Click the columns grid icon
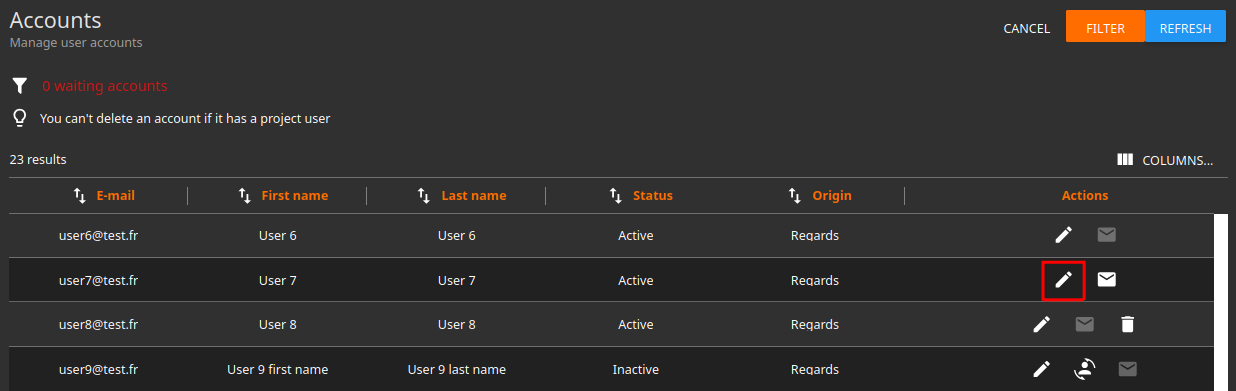 tap(1125, 160)
